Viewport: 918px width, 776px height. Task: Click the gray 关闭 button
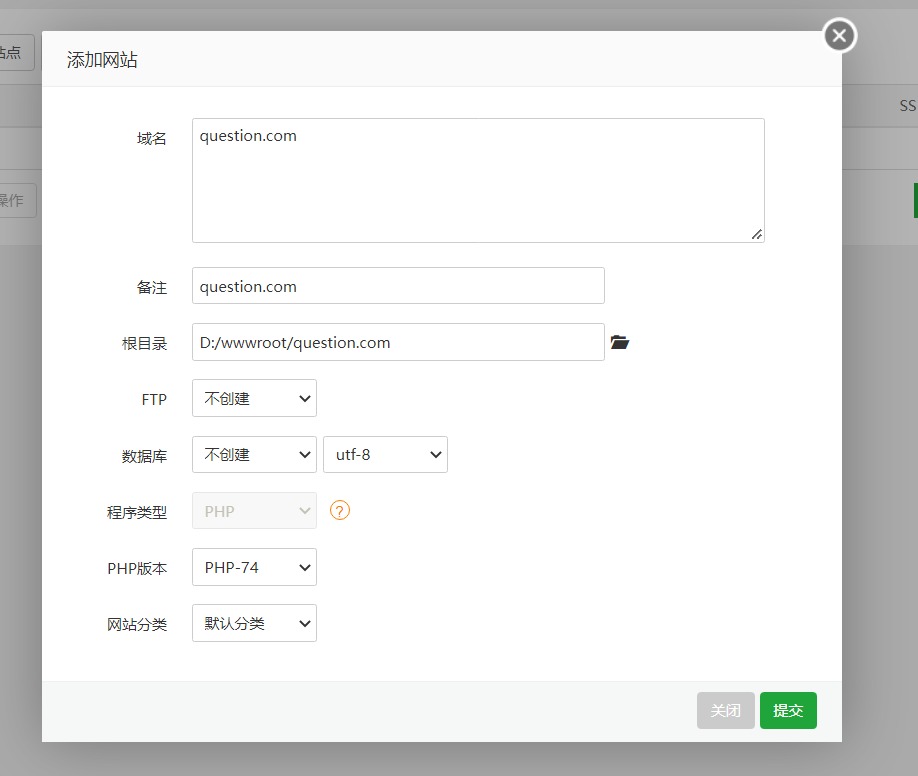(x=725, y=710)
